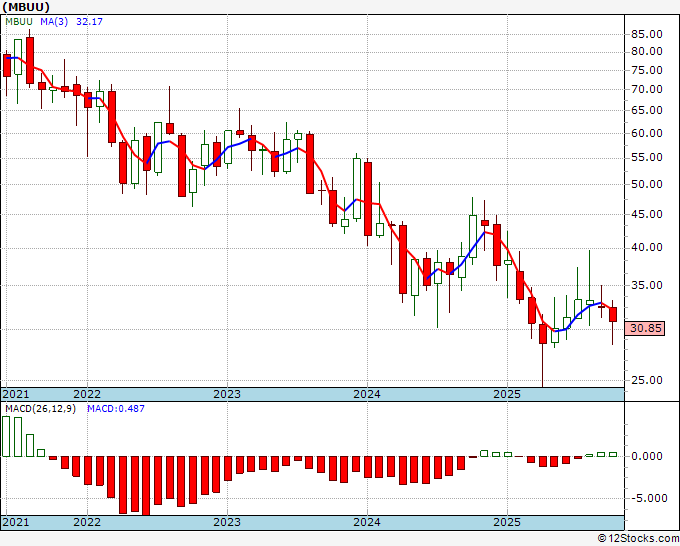Click the 85.00 price axis label
The width and height of the screenshot is (680, 546).
coord(647,34)
